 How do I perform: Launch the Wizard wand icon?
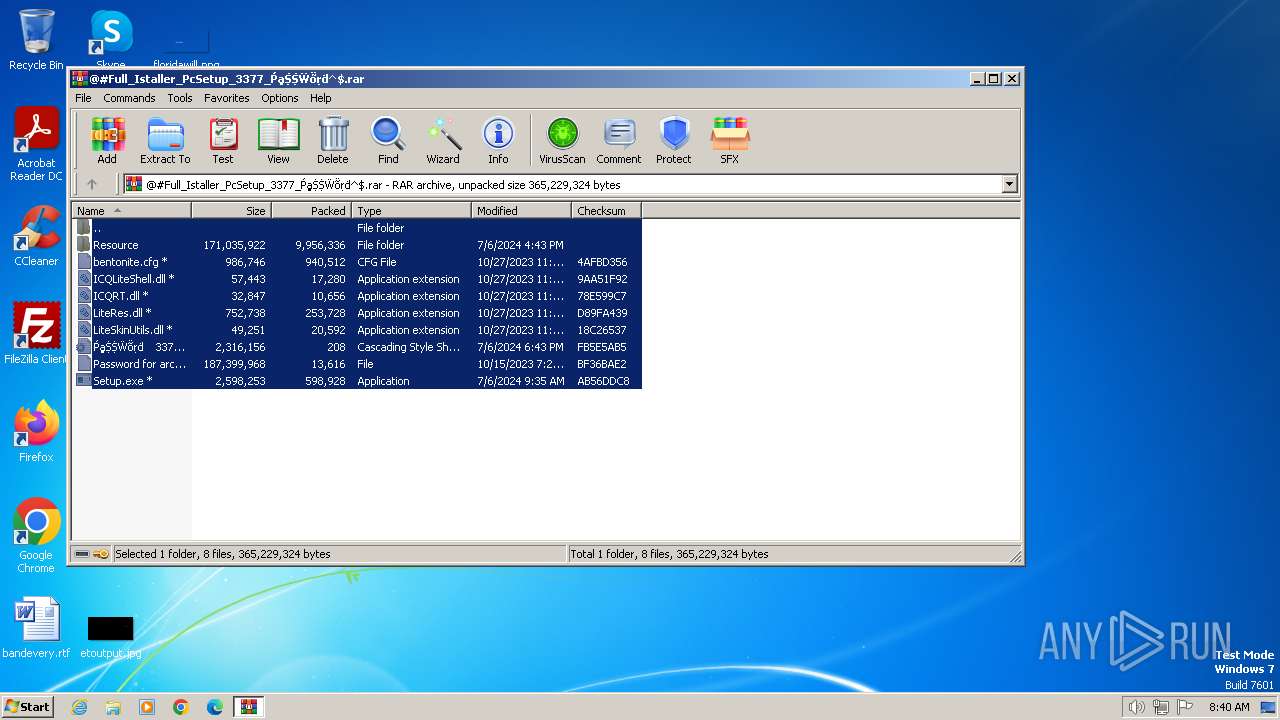pos(443,140)
